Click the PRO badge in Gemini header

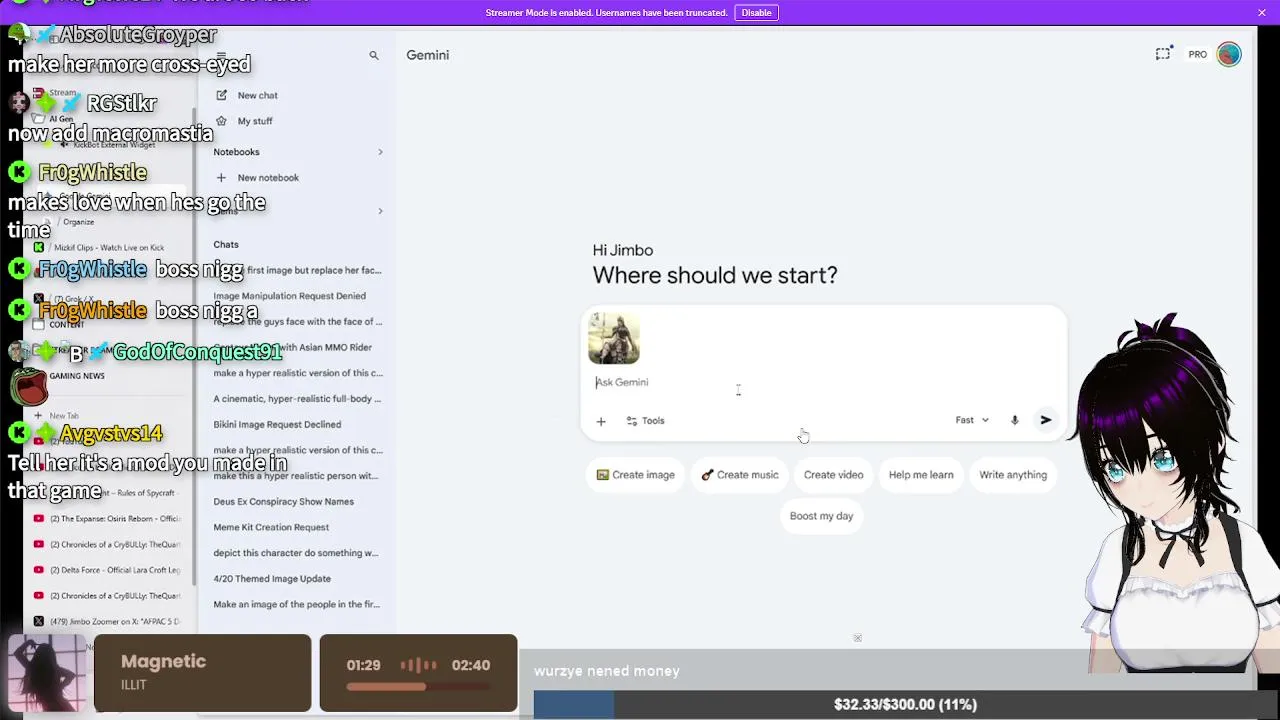[1197, 55]
